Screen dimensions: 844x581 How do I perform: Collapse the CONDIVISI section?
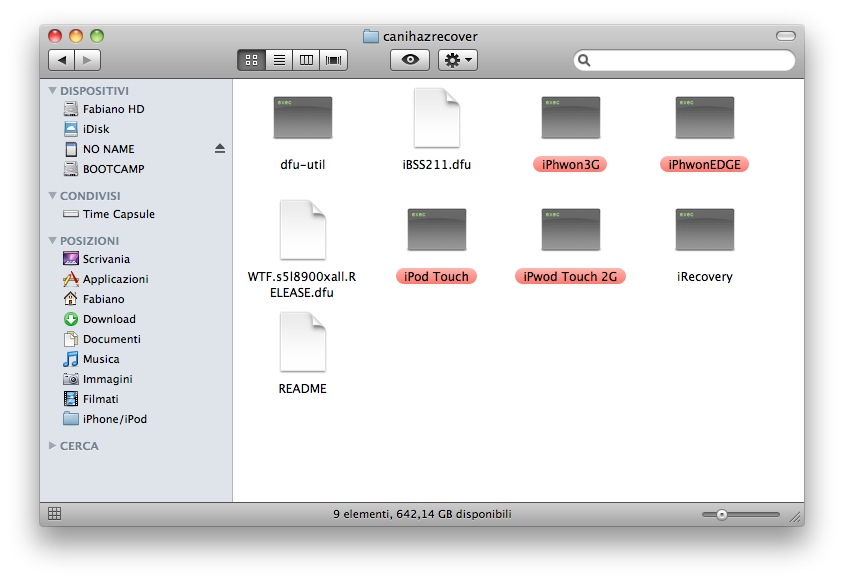(x=52, y=195)
